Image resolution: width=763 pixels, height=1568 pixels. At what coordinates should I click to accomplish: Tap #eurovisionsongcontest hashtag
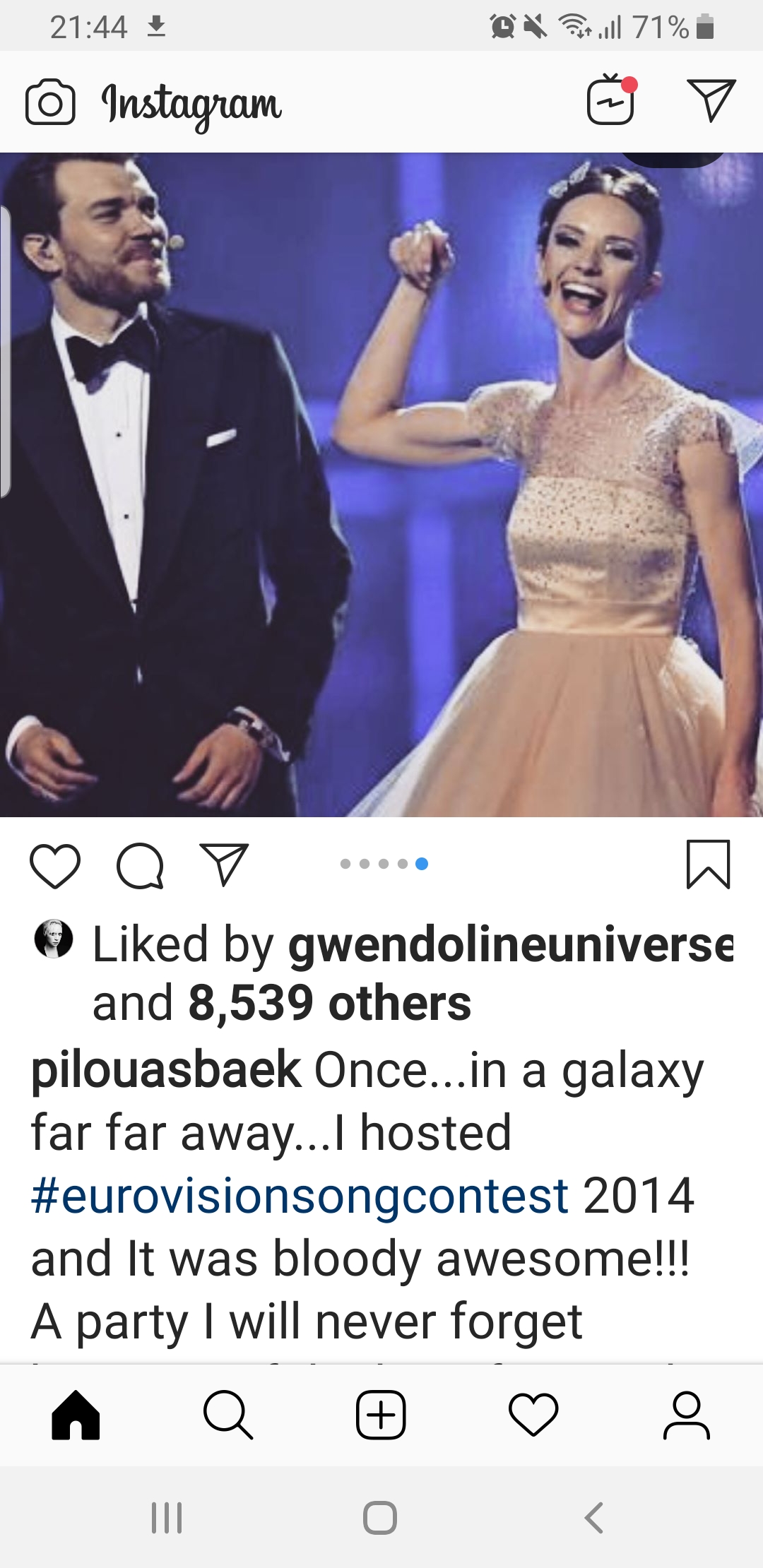tap(300, 1195)
